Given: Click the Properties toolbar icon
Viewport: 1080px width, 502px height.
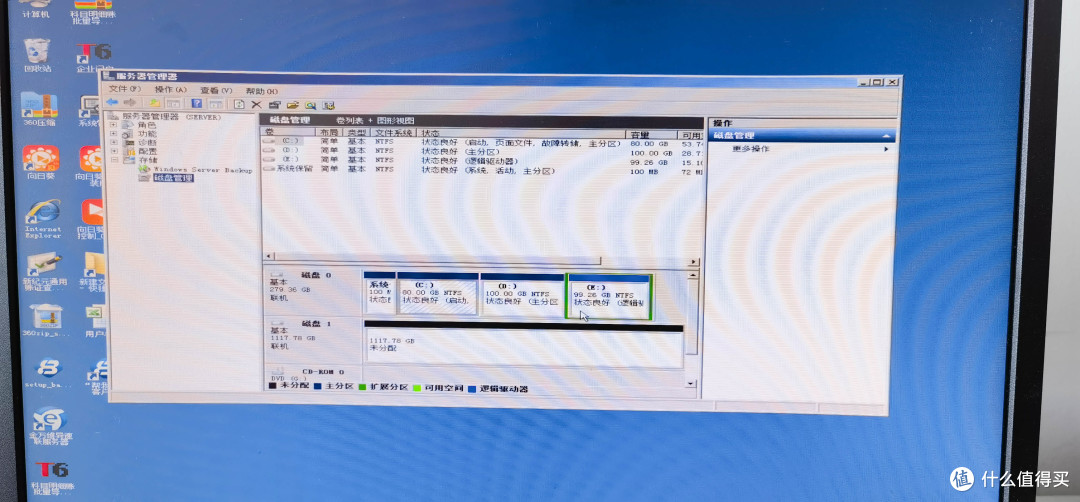Looking at the screenshot, I should point(275,105).
